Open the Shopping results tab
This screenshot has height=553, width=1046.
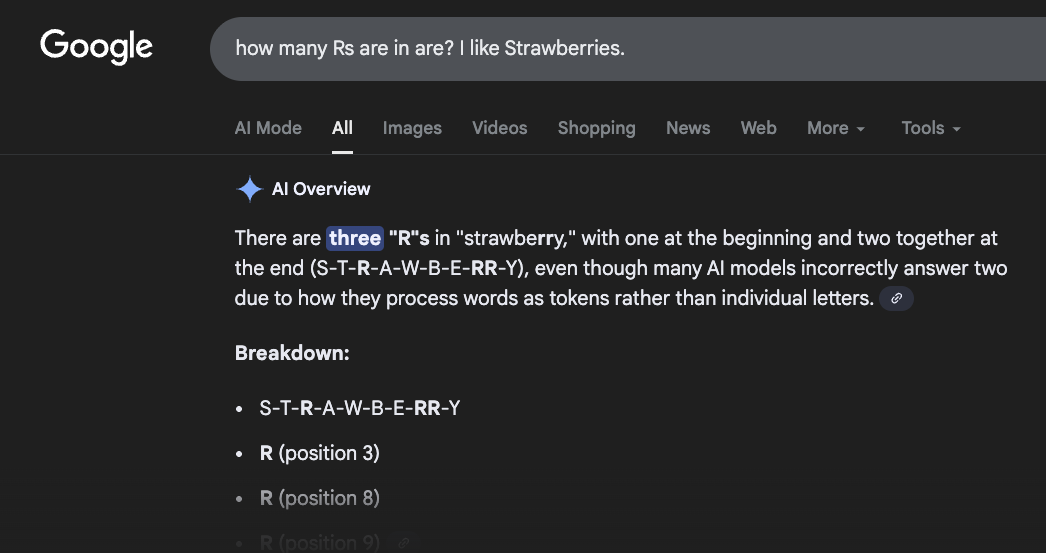(596, 128)
